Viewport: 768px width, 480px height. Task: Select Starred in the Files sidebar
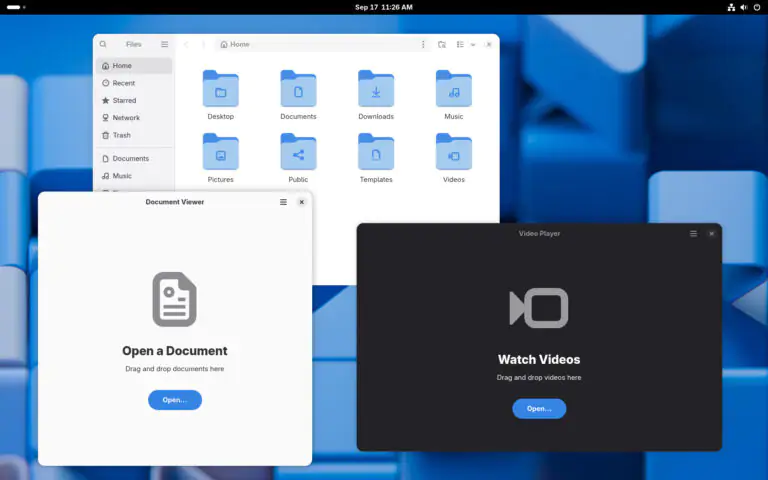pyautogui.click(x=124, y=101)
